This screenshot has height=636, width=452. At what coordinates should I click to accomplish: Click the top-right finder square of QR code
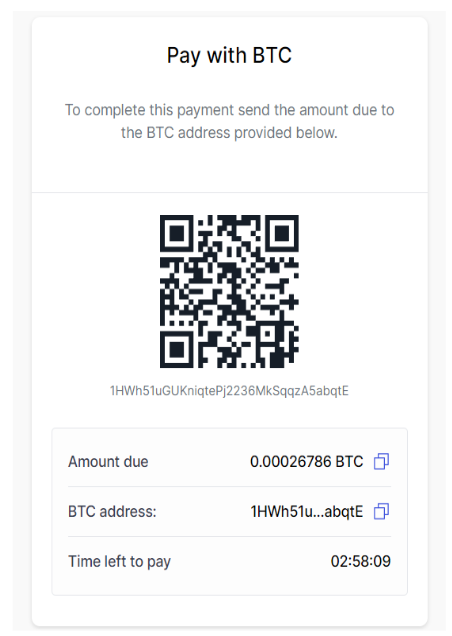click(x=282, y=233)
